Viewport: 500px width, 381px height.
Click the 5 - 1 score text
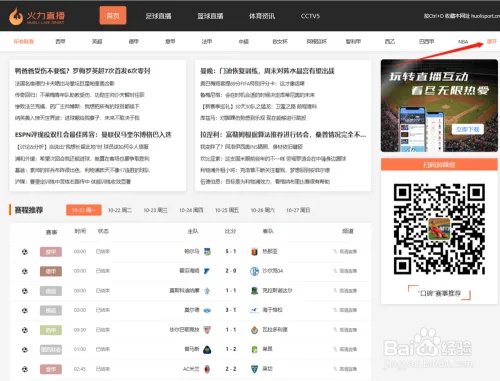coord(231,251)
